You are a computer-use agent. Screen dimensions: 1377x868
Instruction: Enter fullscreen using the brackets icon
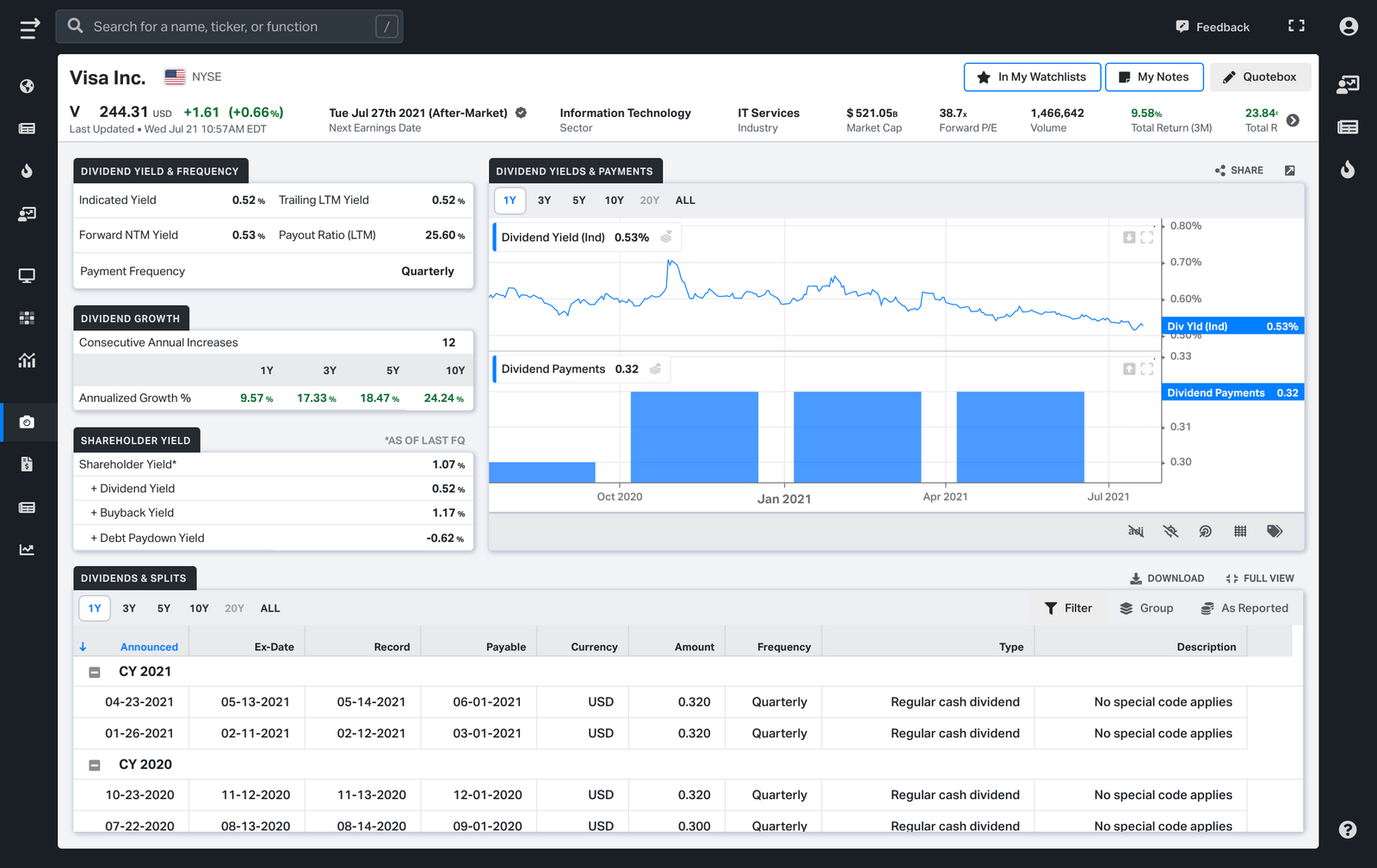click(1296, 27)
